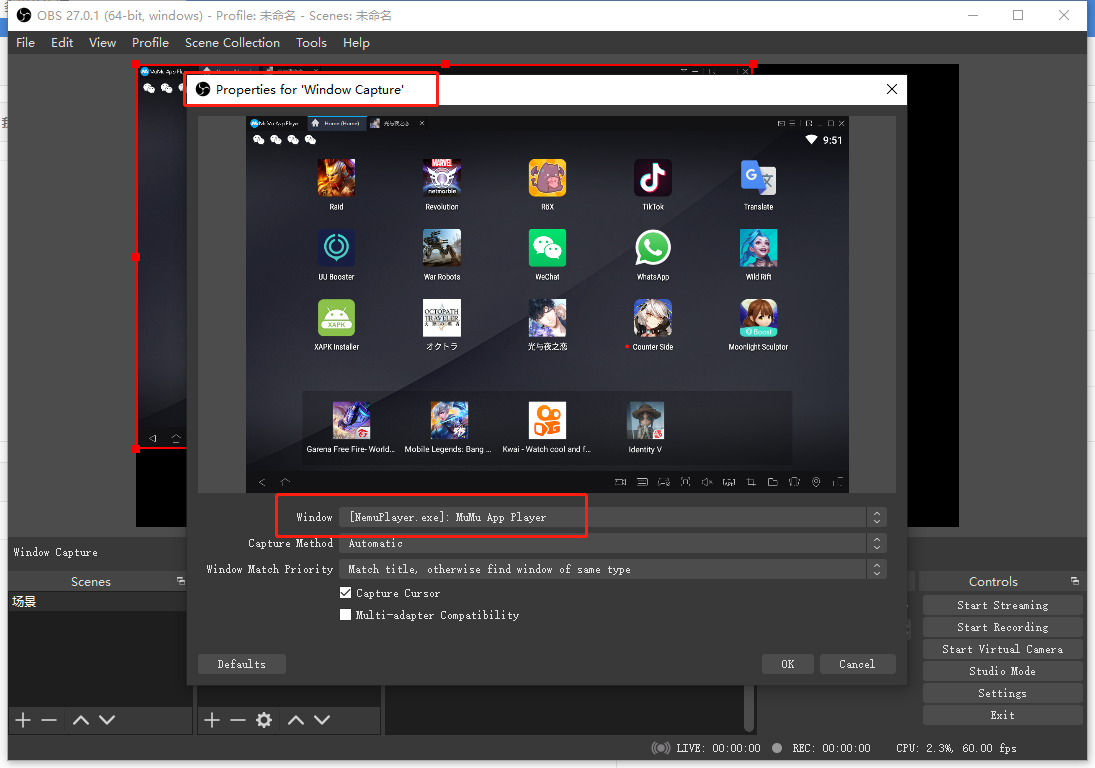Screen dimensions: 1095x768
Task: Click the RbX app icon
Action: click(548, 177)
